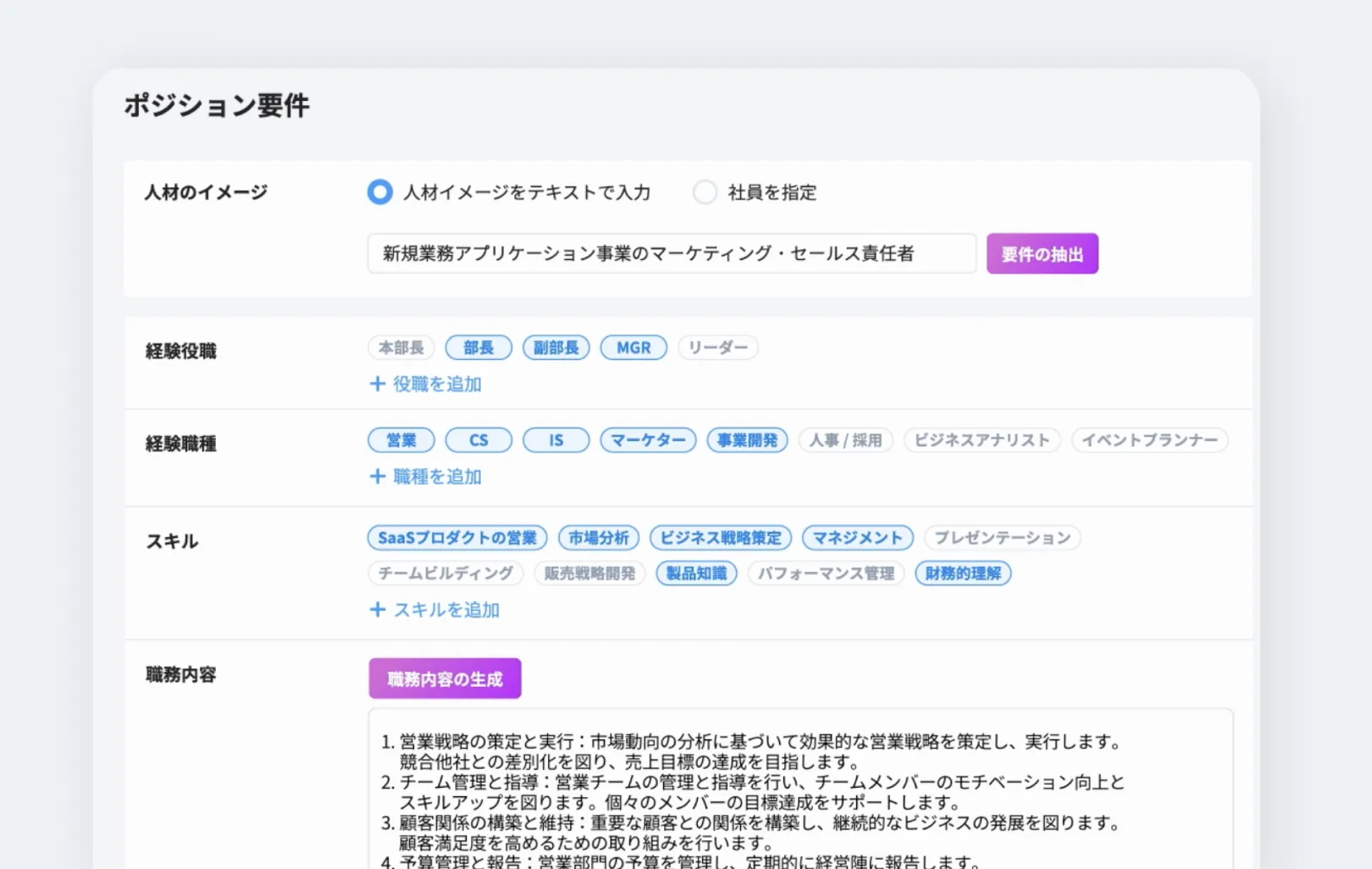The image size is (1372, 869).
Task: Select the 社員を指定 radio option
Action: (705, 192)
